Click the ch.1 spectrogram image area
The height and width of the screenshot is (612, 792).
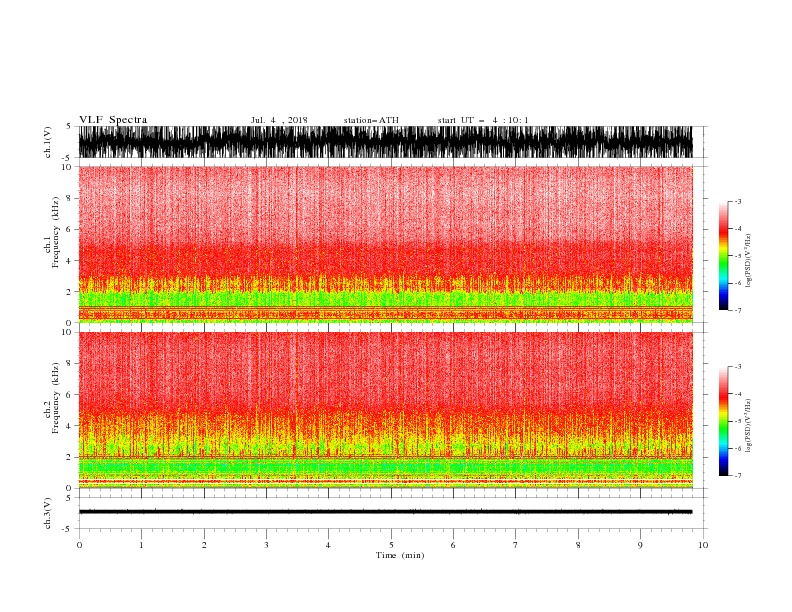pyautogui.click(x=385, y=244)
